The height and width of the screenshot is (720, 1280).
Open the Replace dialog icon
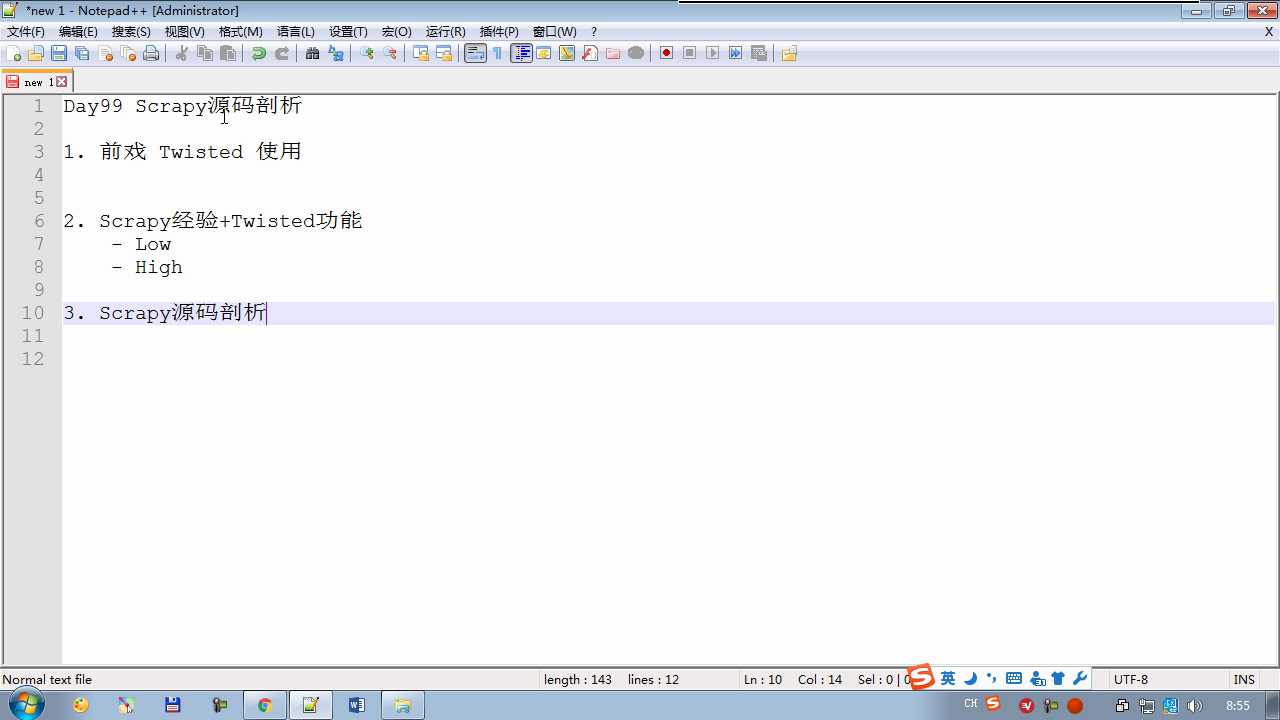(335, 54)
